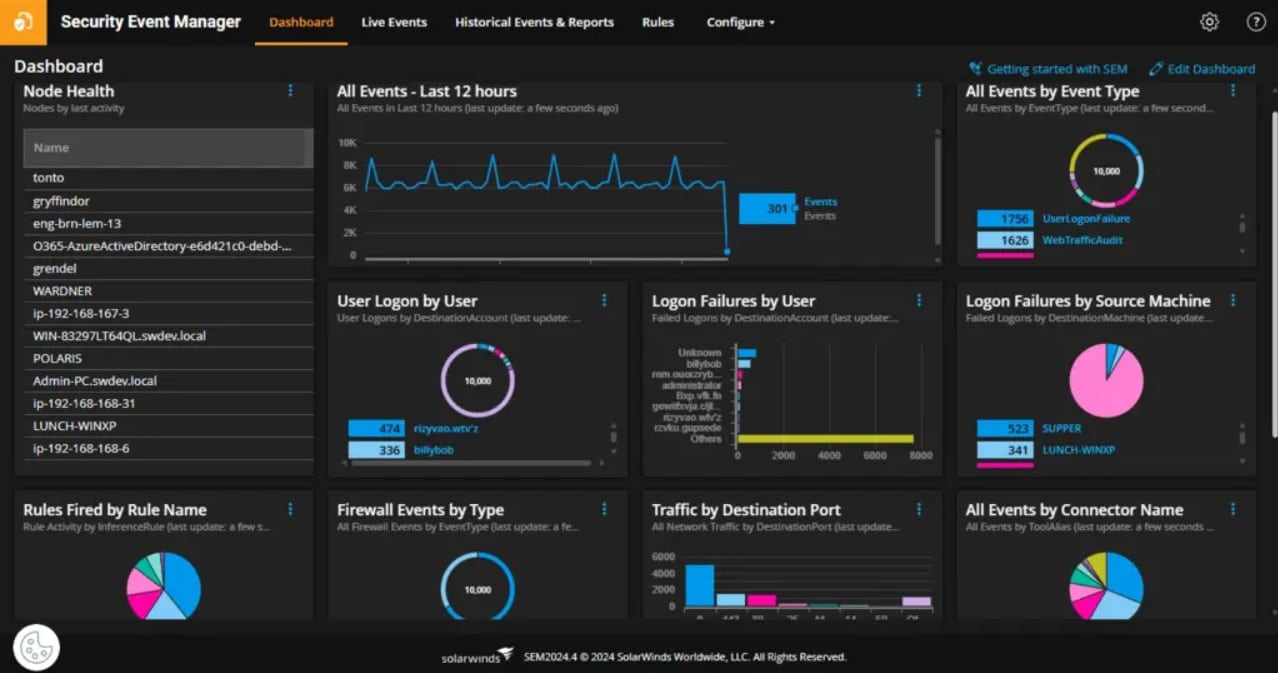Select LUNCH-WINXP in Node Health list
Viewport: 1278px width, 673px height.
pyautogui.click(x=168, y=426)
